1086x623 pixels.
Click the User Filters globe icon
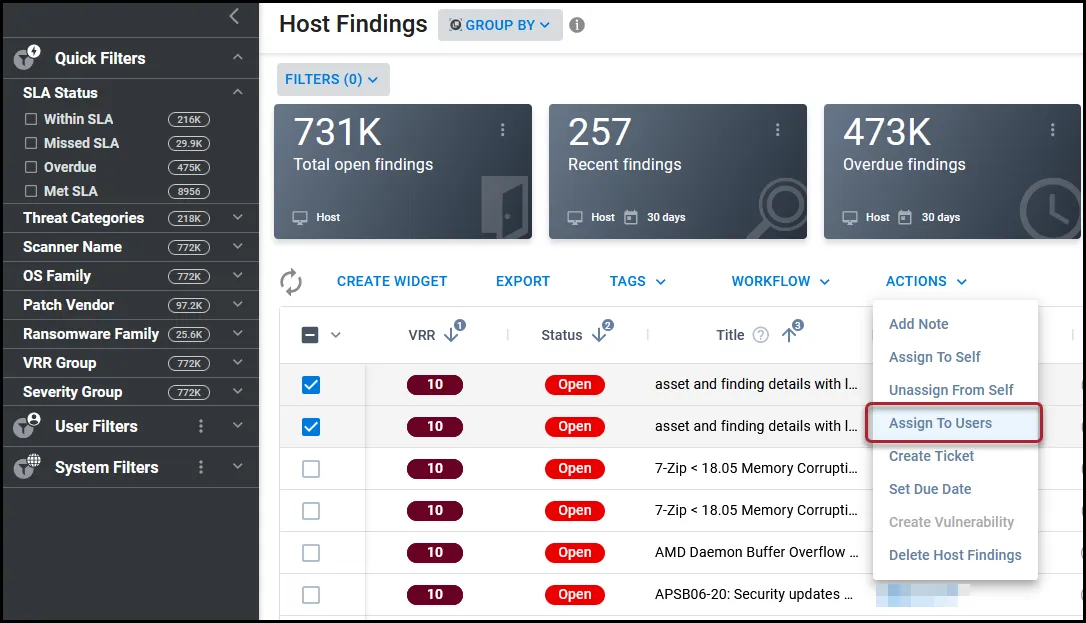click(x=27, y=426)
